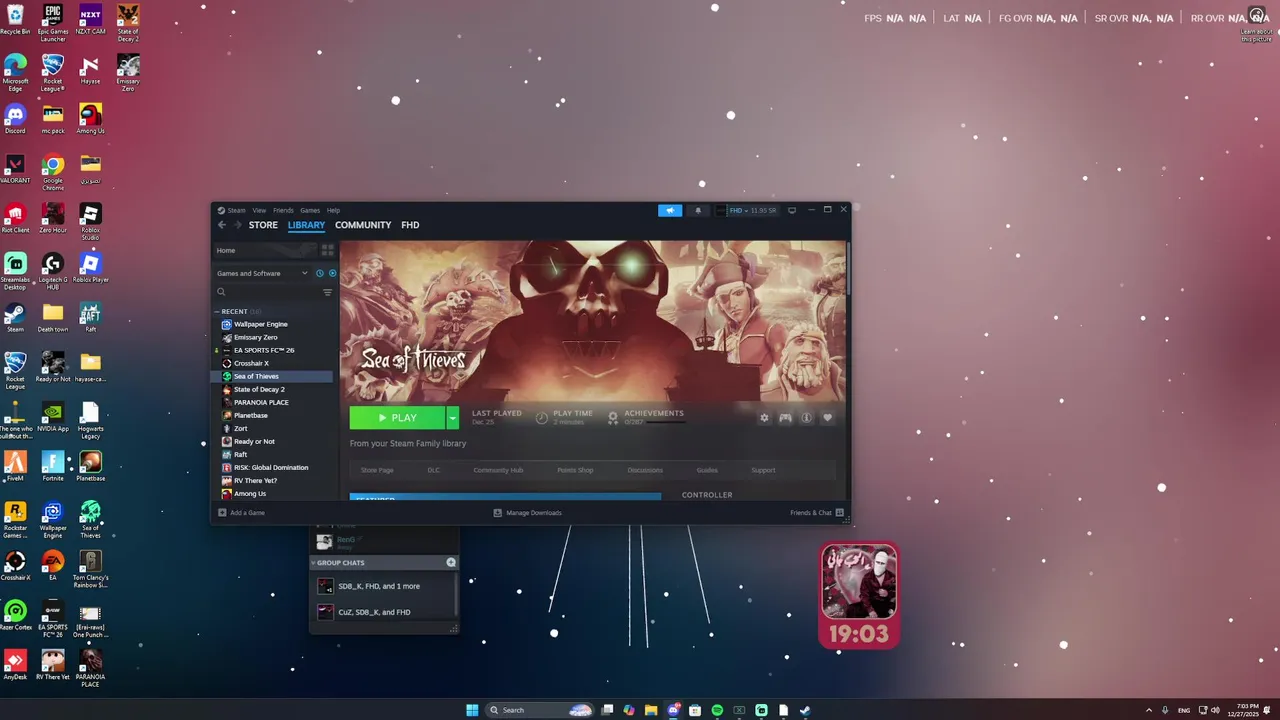Open the Help menu in Steam
This screenshot has width=1280, height=720.
pyautogui.click(x=333, y=210)
